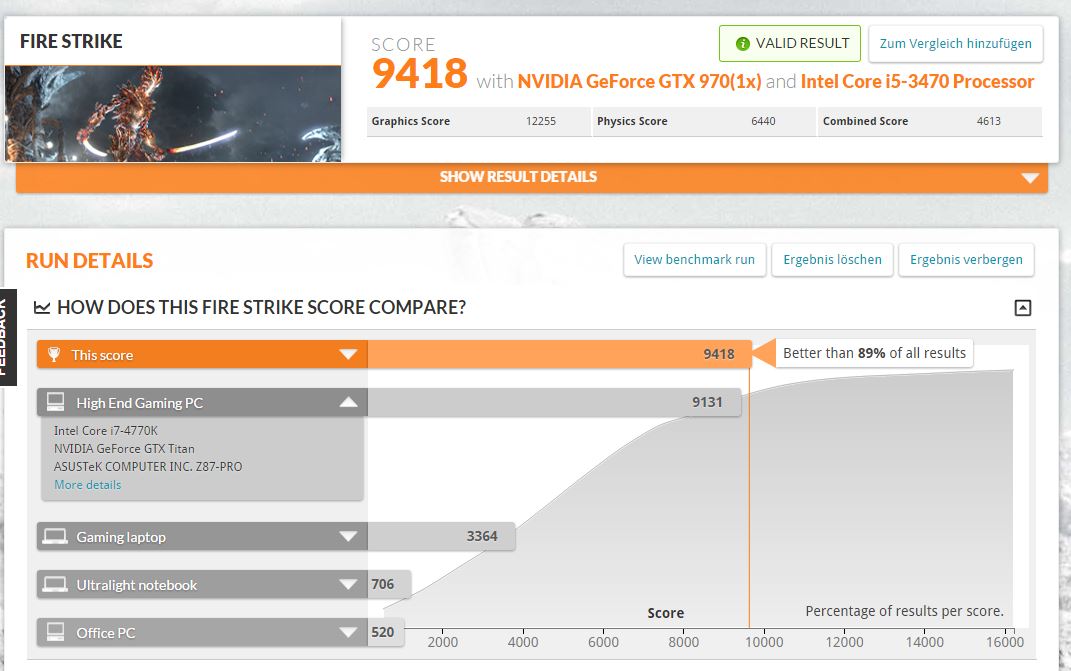1071x671 pixels.
Task: Click the 16000 axis label on chart
Action: click(1005, 642)
